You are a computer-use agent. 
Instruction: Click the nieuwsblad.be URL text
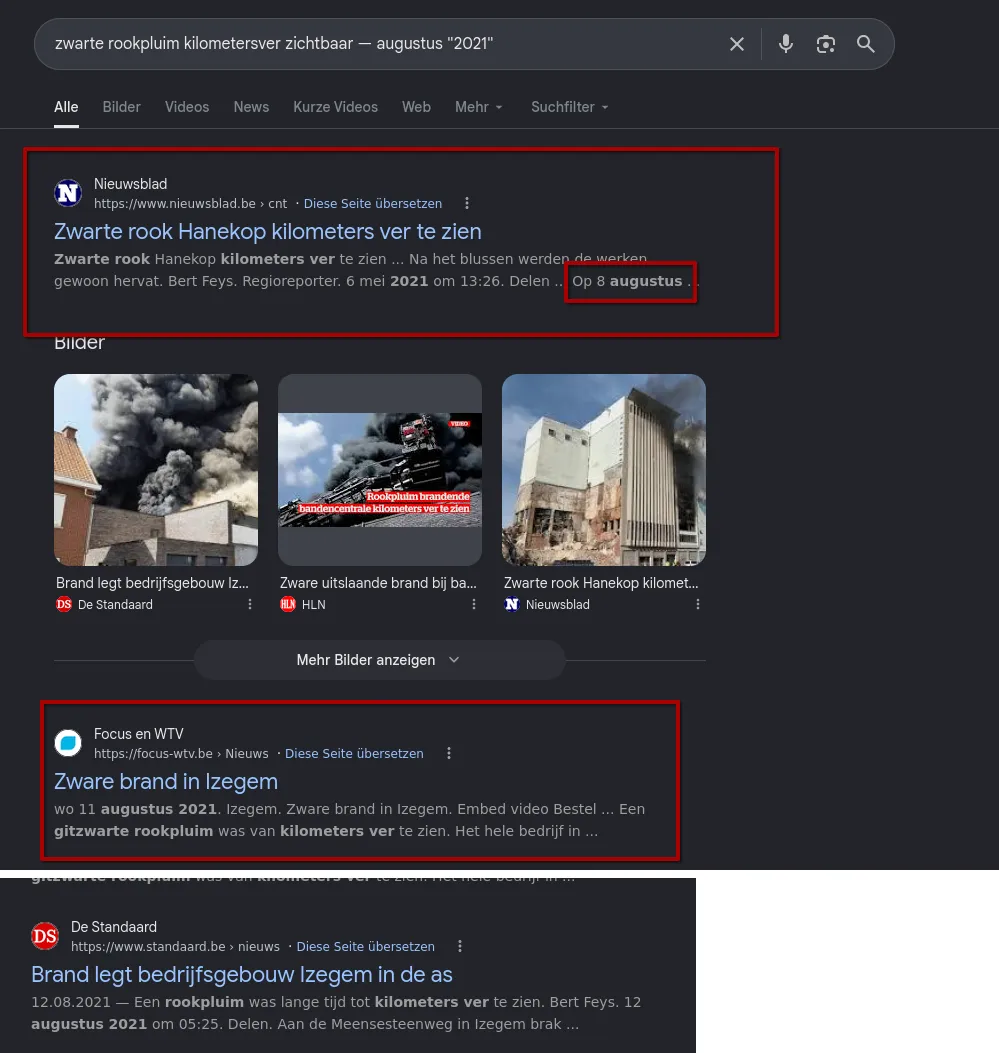pyautogui.click(x=190, y=203)
